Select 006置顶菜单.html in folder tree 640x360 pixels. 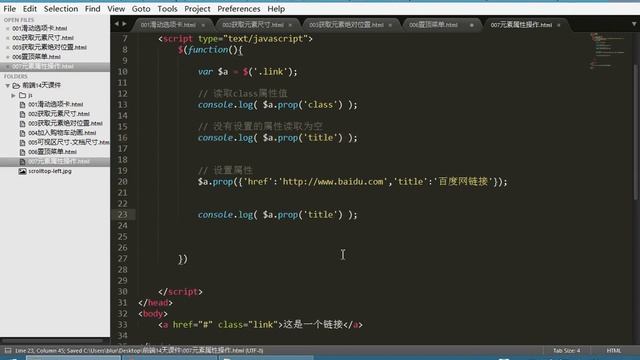click(x=52, y=152)
